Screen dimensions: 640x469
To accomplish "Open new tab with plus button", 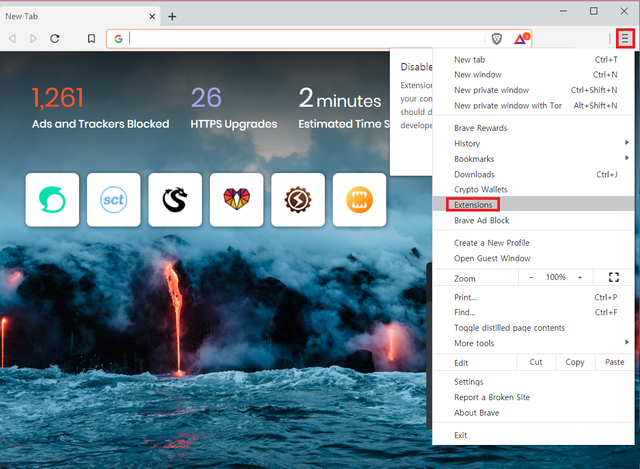I will click(172, 16).
